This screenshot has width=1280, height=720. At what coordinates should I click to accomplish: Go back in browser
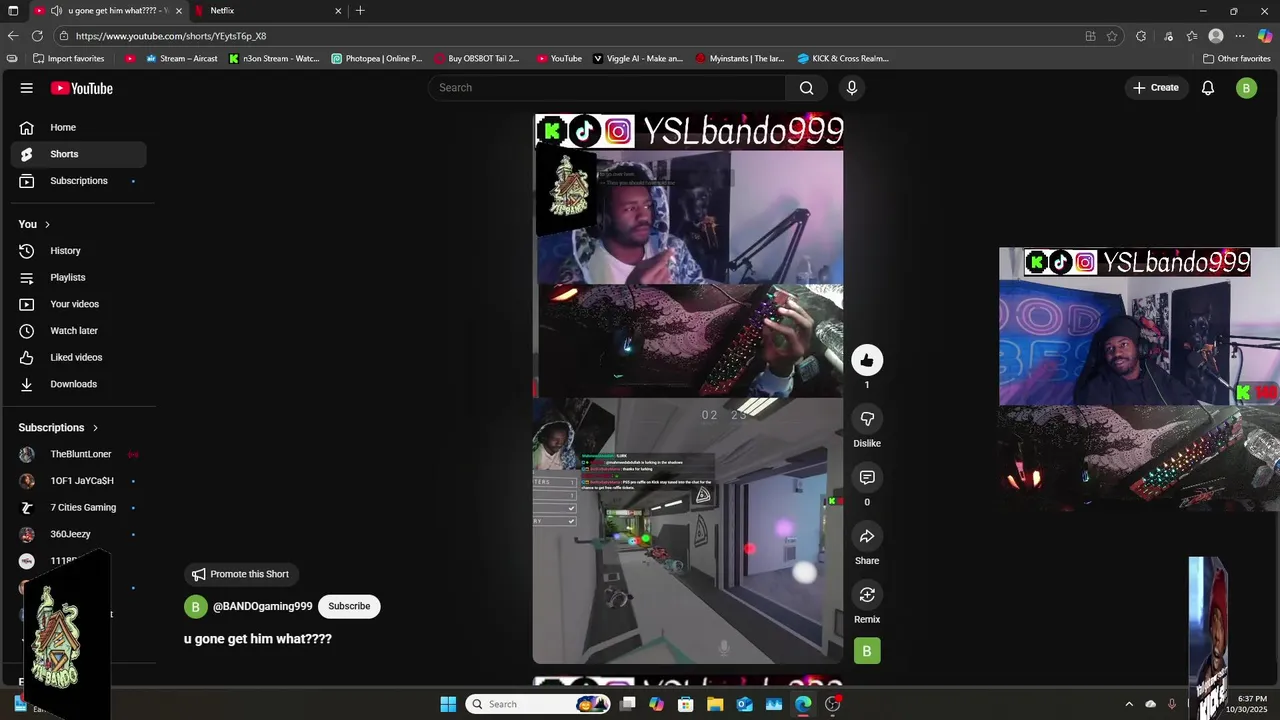pos(13,36)
